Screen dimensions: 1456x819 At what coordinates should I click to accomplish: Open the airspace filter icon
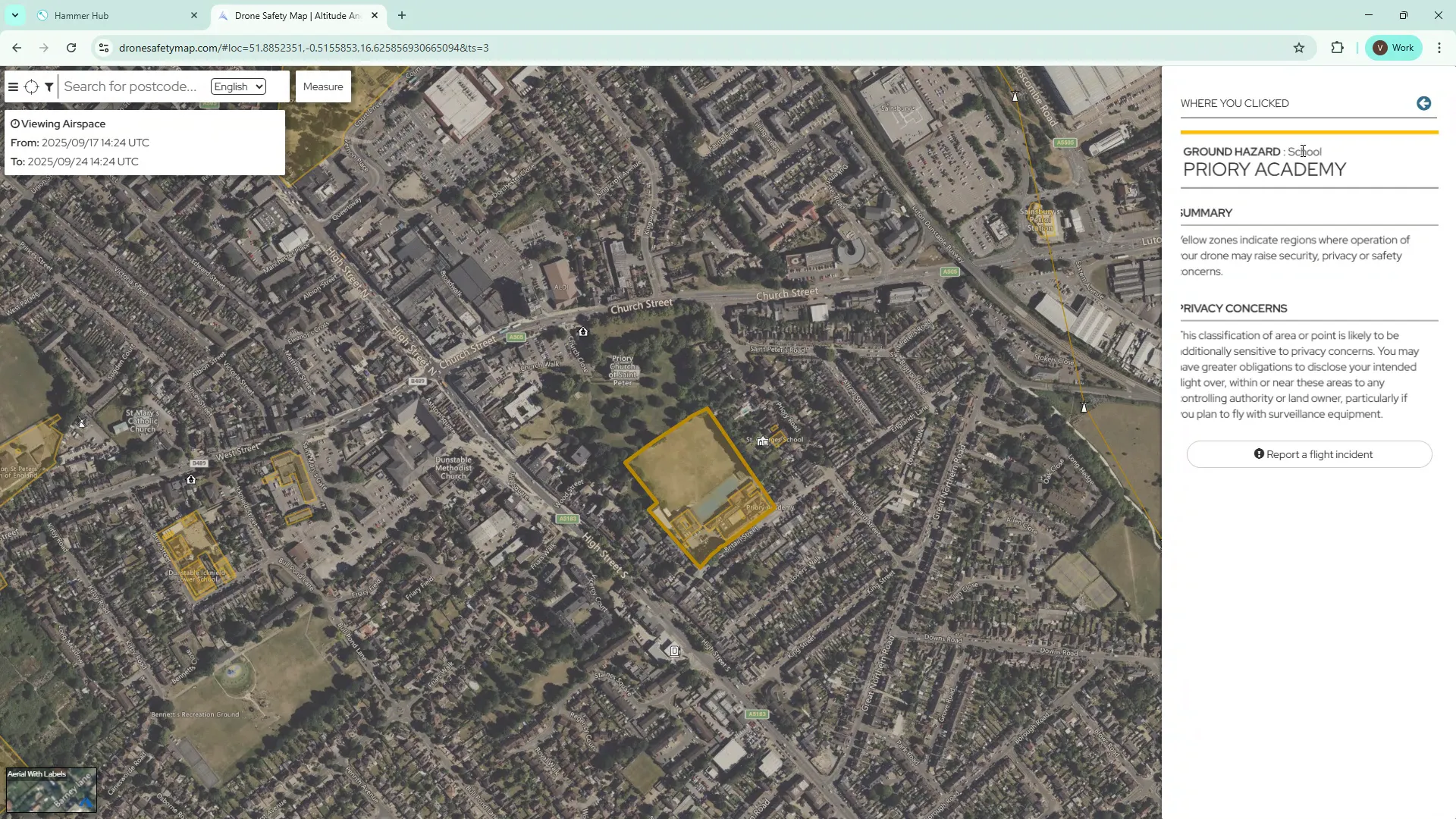click(x=49, y=86)
